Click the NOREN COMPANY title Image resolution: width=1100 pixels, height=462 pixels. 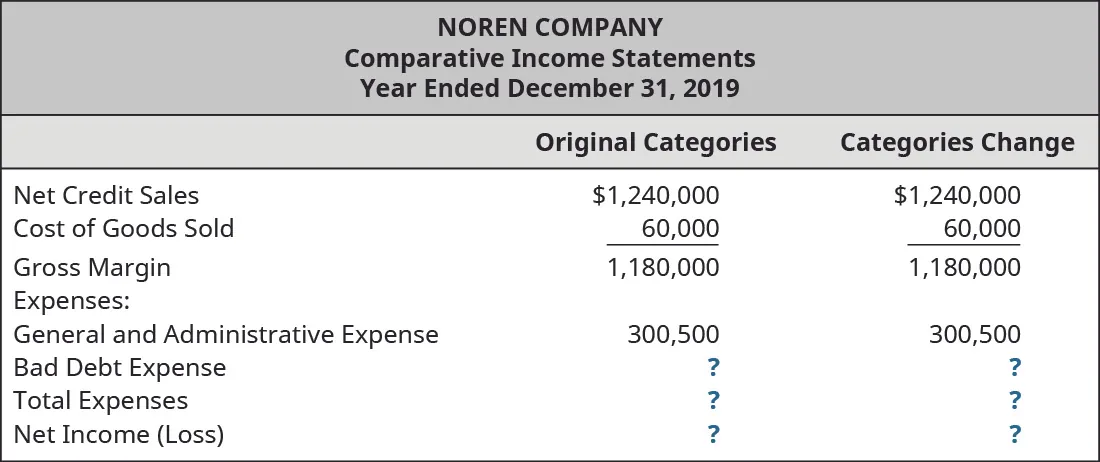pos(549,27)
